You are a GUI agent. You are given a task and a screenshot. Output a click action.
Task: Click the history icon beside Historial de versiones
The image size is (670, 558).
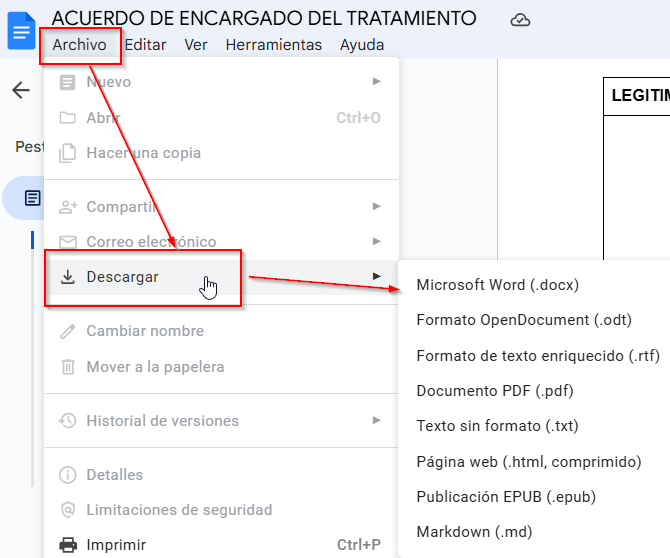tap(68, 421)
